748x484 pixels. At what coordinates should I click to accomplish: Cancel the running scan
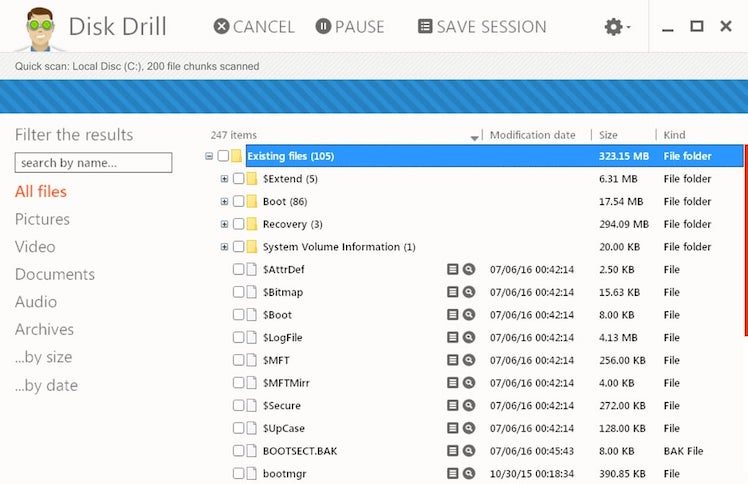[x=254, y=27]
